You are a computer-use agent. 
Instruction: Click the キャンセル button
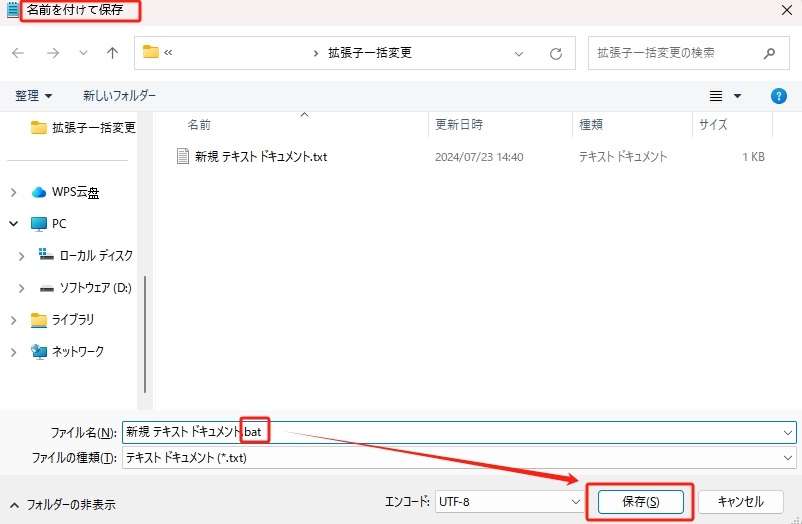pyautogui.click(x=740, y=501)
